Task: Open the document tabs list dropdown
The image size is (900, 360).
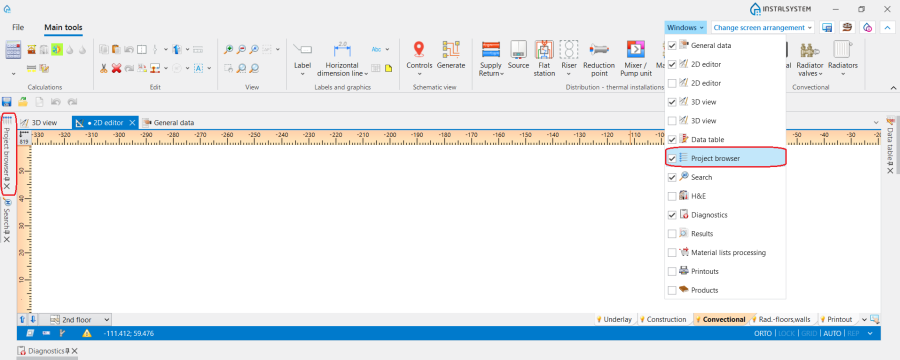Action: (x=876, y=122)
